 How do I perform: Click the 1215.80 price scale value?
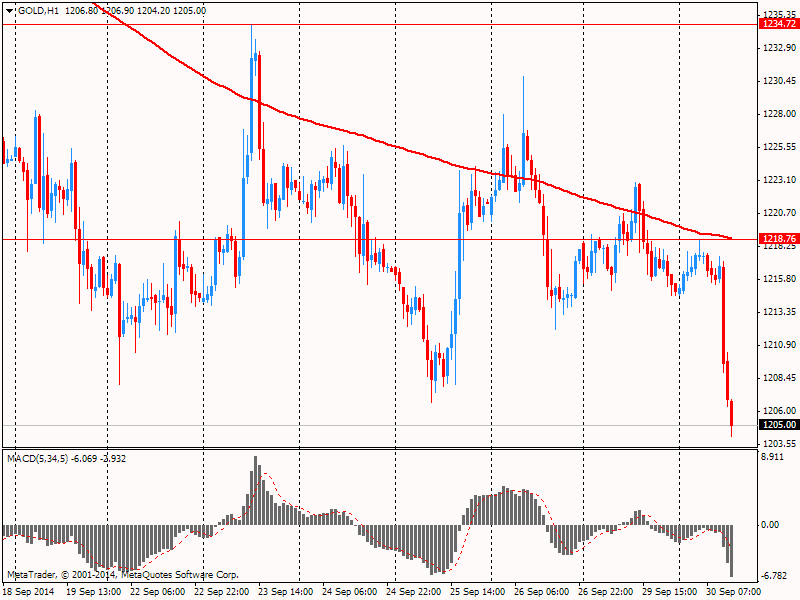point(779,279)
